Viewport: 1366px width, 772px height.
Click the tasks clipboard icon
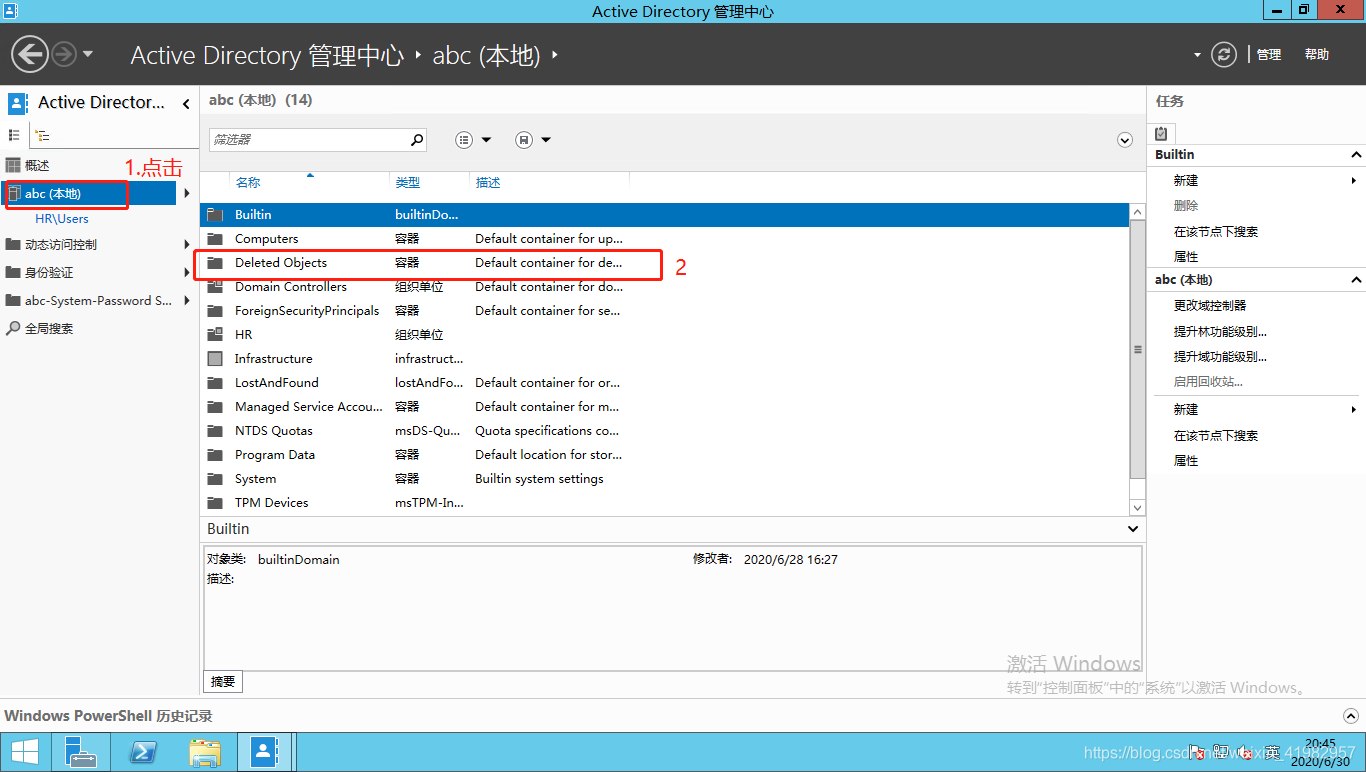pos(1161,133)
